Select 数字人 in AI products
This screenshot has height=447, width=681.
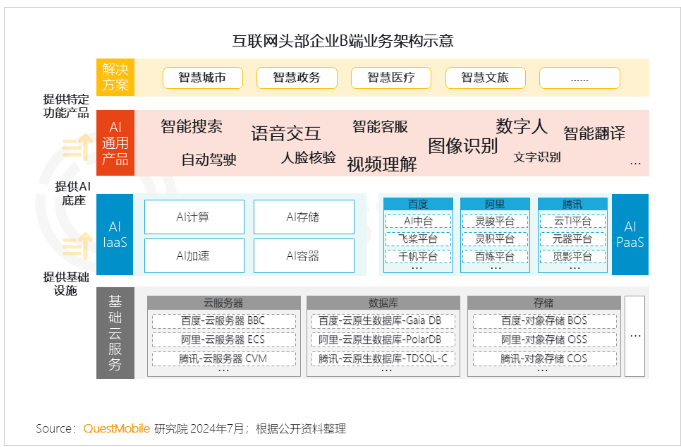[521, 126]
